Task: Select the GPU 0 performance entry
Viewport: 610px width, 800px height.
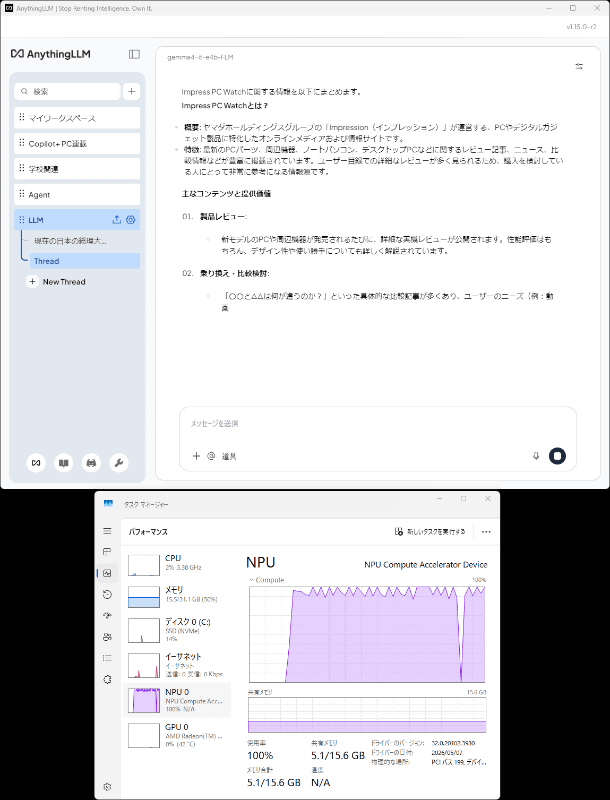Action: coord(176,735)
